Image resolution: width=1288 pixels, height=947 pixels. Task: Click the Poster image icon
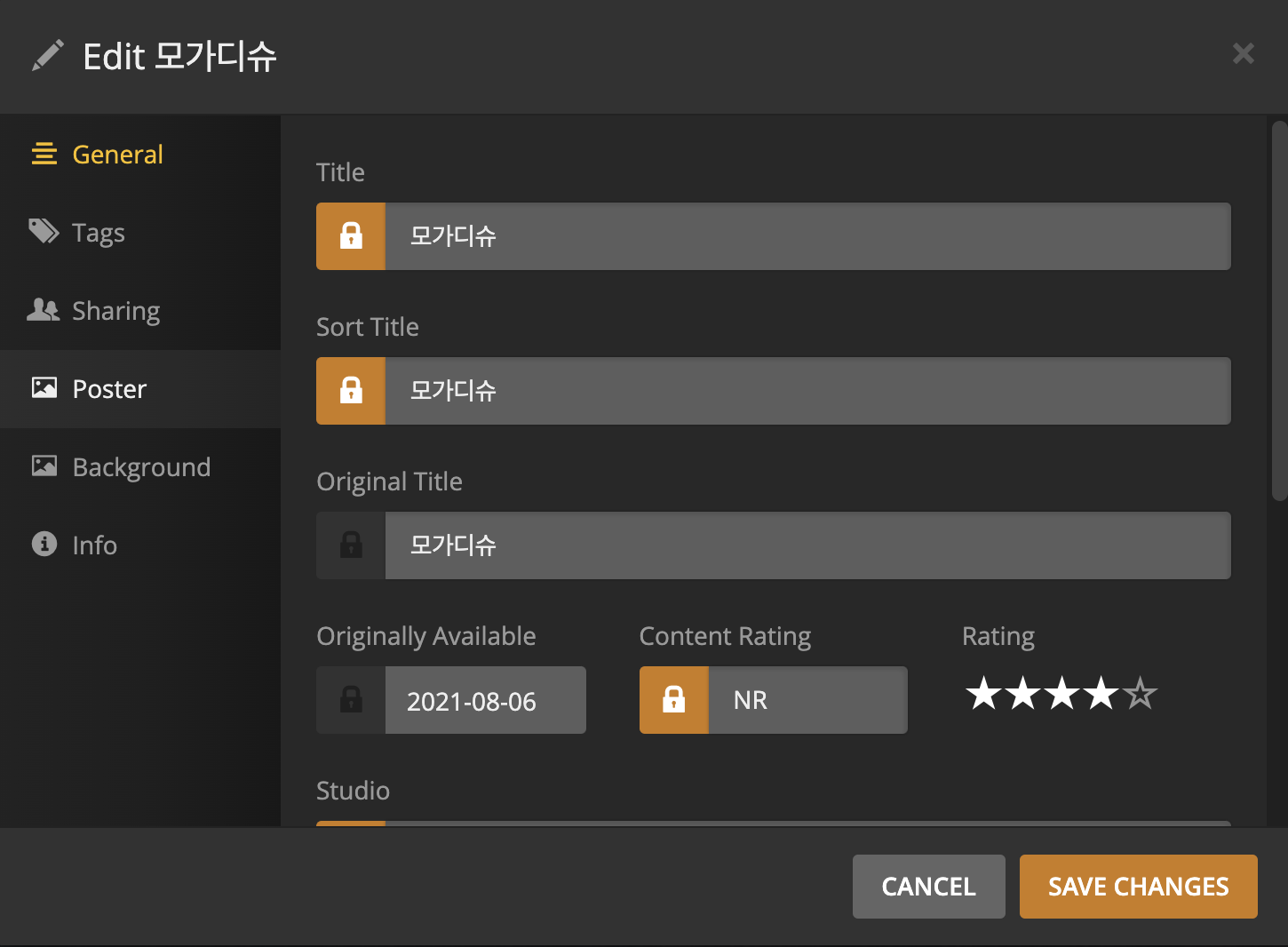(44, 388)
